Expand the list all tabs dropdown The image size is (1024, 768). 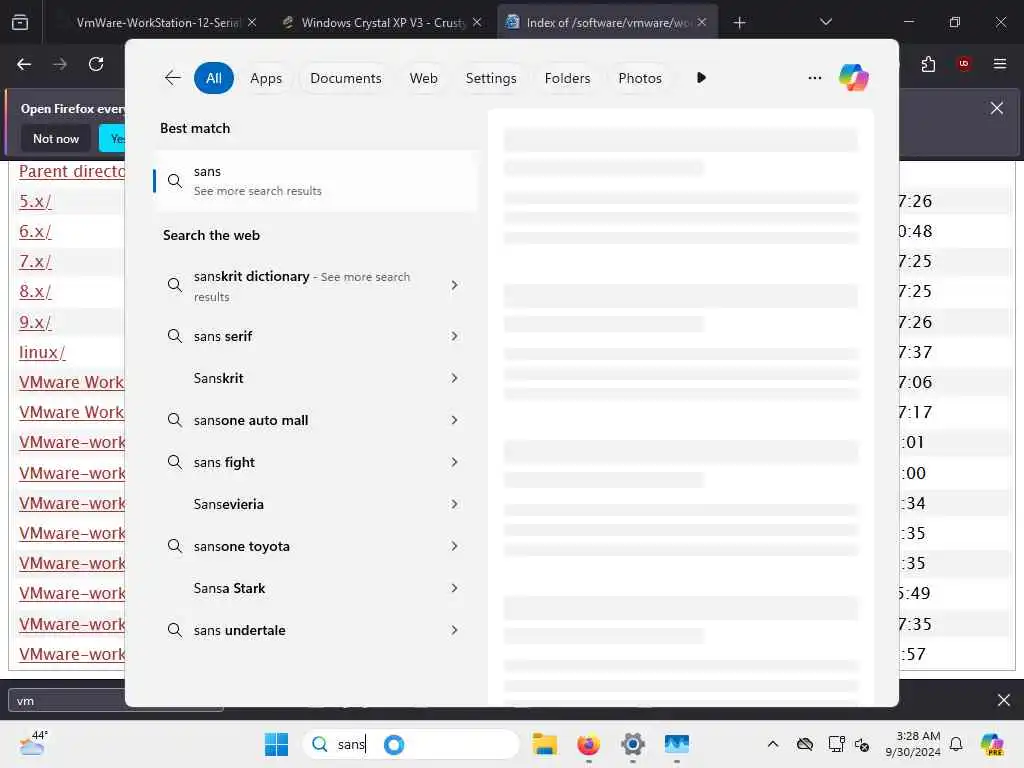(x=826, y=22)
